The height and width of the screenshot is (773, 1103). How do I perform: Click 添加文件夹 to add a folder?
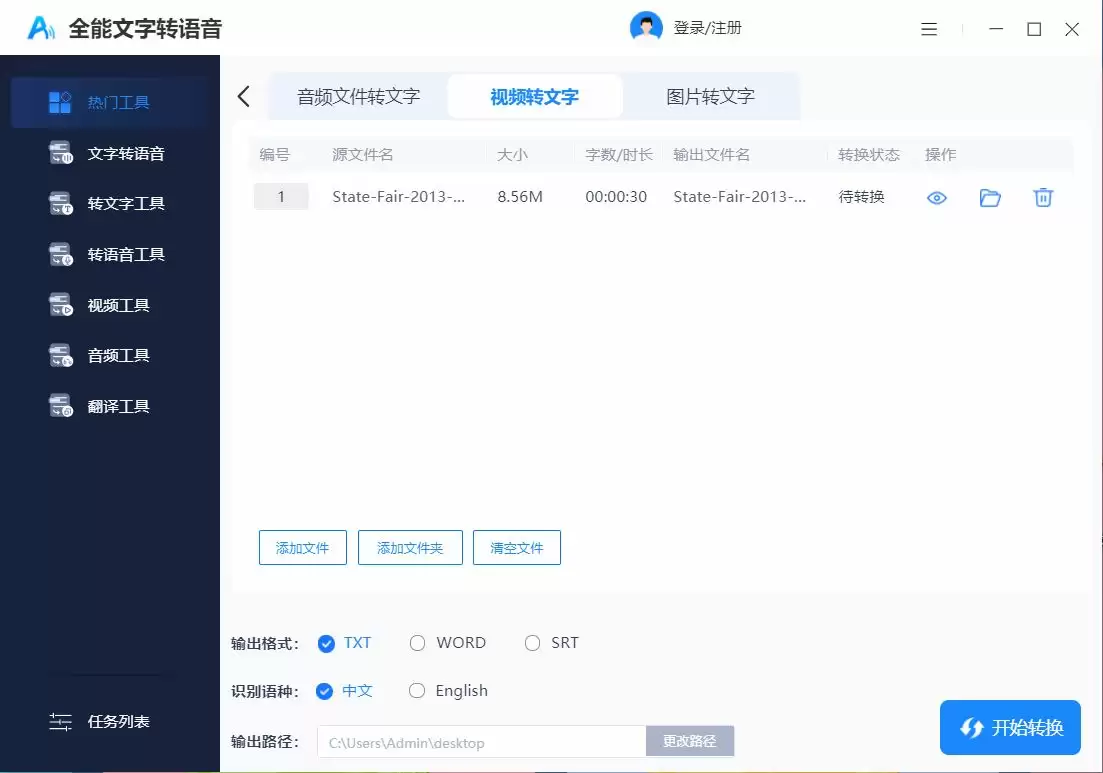[410, 547]
